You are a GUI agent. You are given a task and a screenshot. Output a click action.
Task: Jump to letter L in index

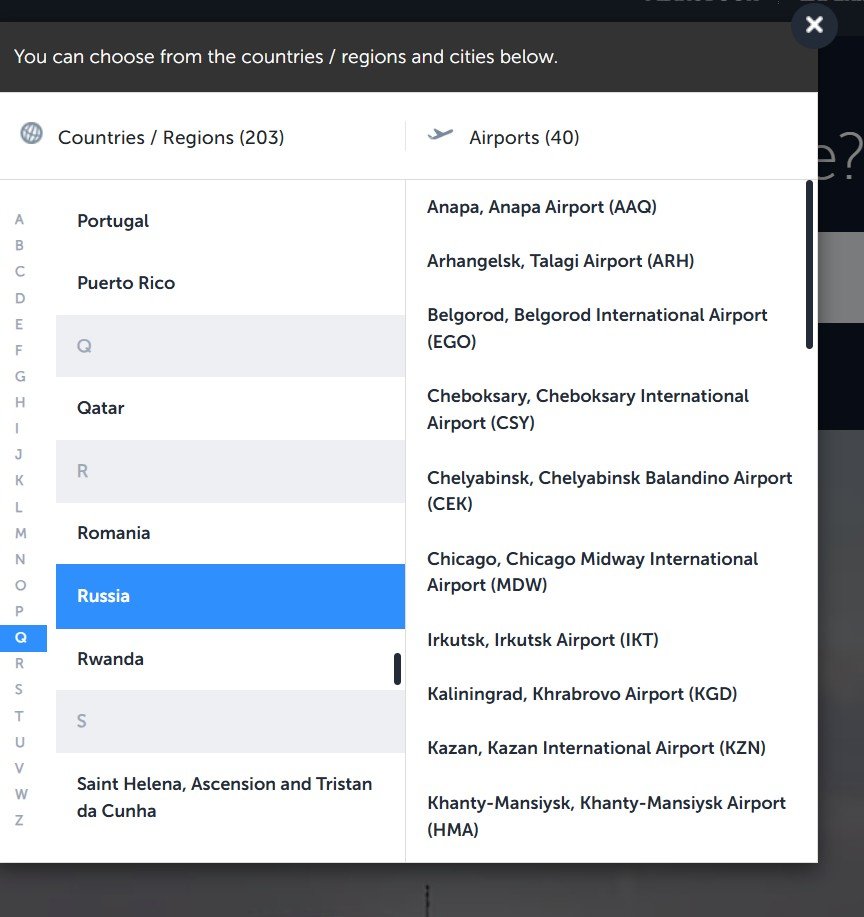[x=19, y=507]
